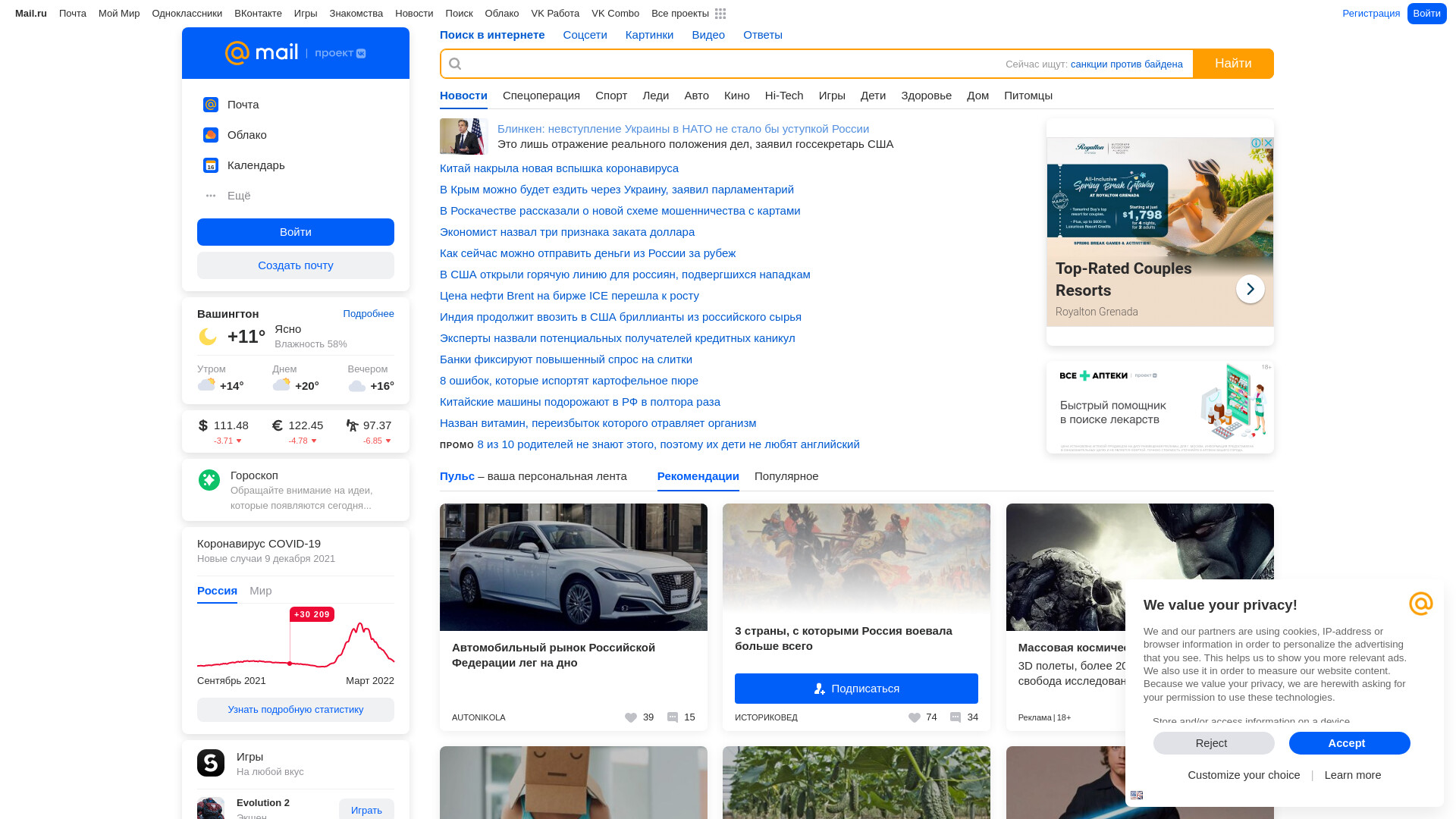
Task: Open comments on AUTONIKOLA article
Action: [x=673, y=717]
